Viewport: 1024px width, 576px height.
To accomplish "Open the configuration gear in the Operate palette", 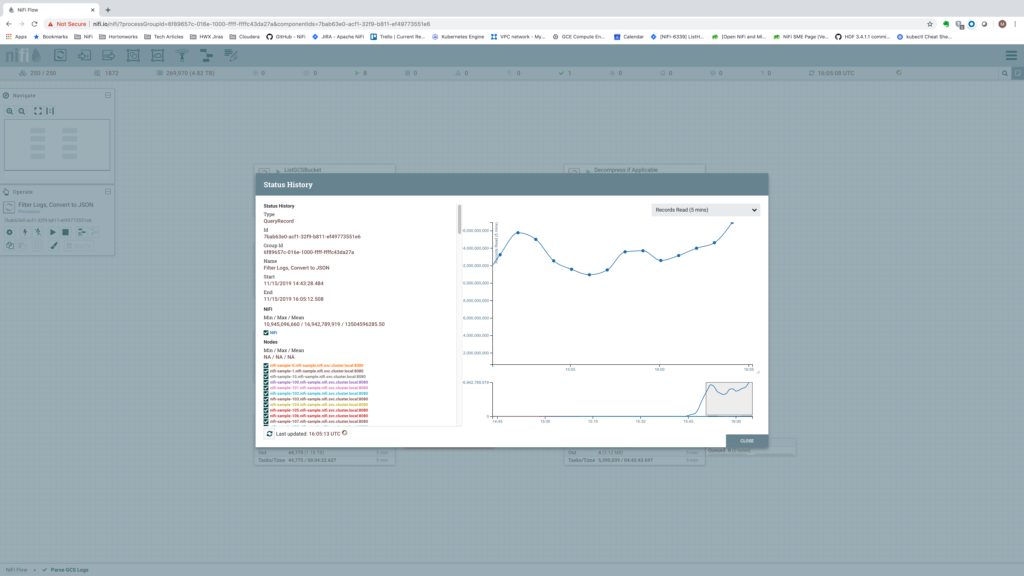I will [x=10, y=231].
